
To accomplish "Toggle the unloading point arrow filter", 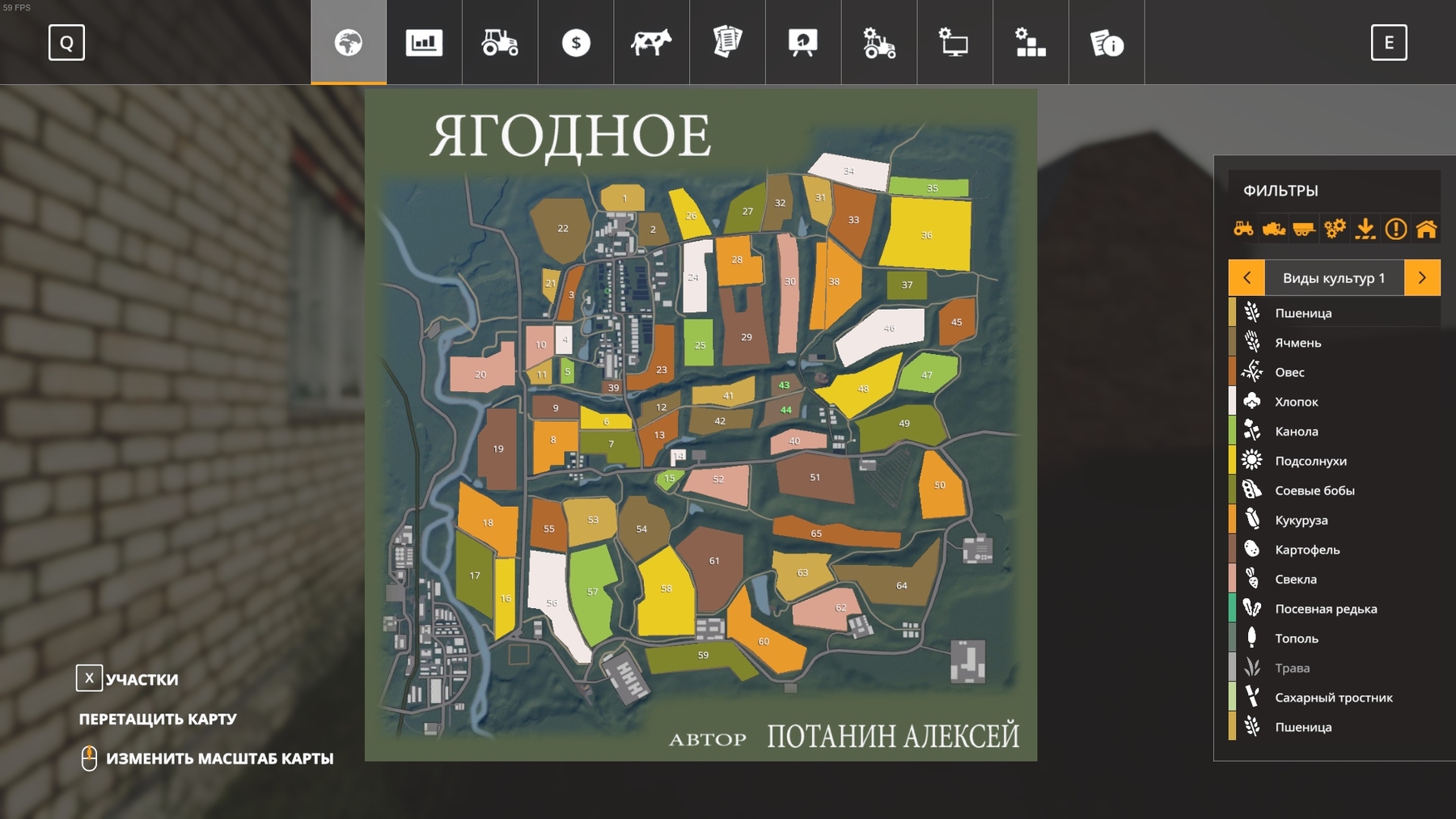I will click(x=1365, y=229).
